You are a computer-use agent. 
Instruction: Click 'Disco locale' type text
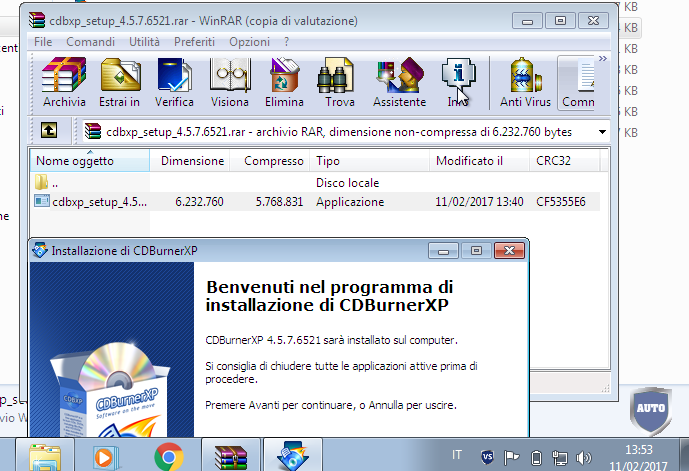(x=348, y=183)
